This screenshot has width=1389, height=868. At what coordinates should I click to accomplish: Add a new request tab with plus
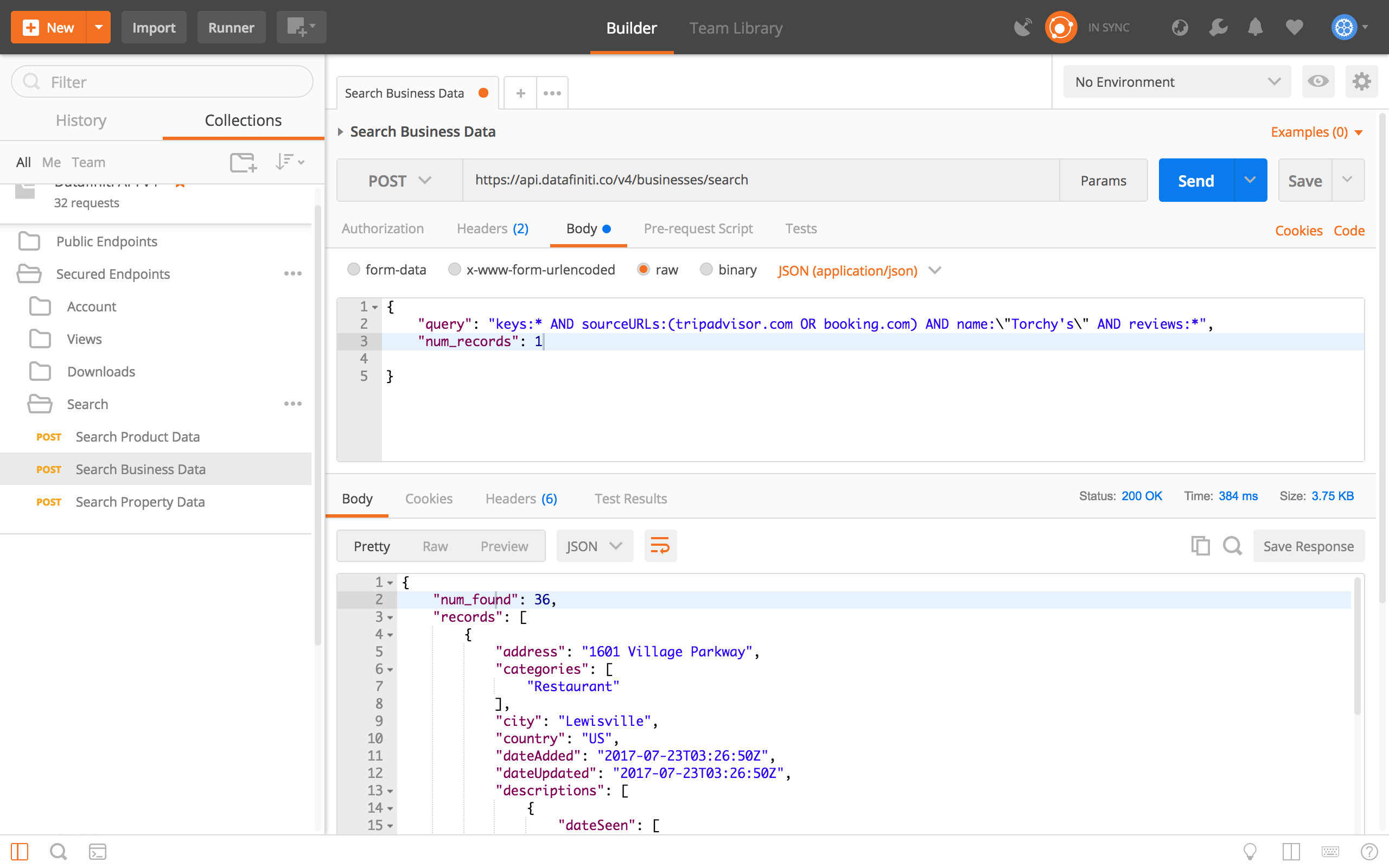[x=520, y=93]
